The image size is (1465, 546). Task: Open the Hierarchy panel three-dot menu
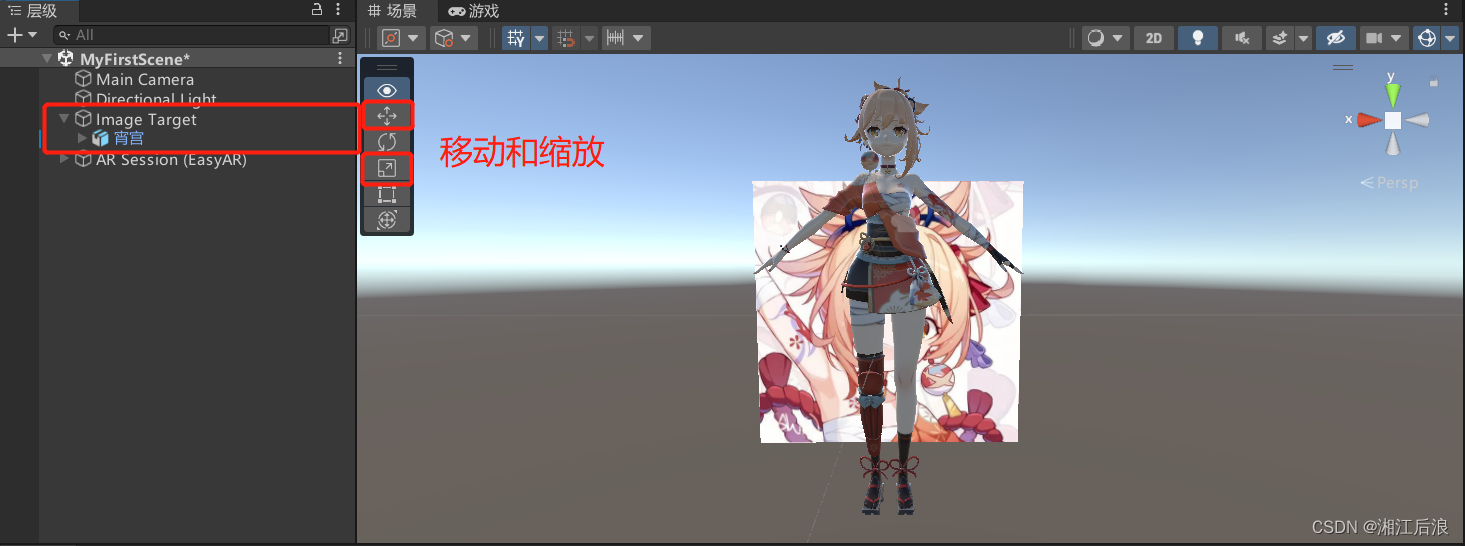click(x=340, y=10)
